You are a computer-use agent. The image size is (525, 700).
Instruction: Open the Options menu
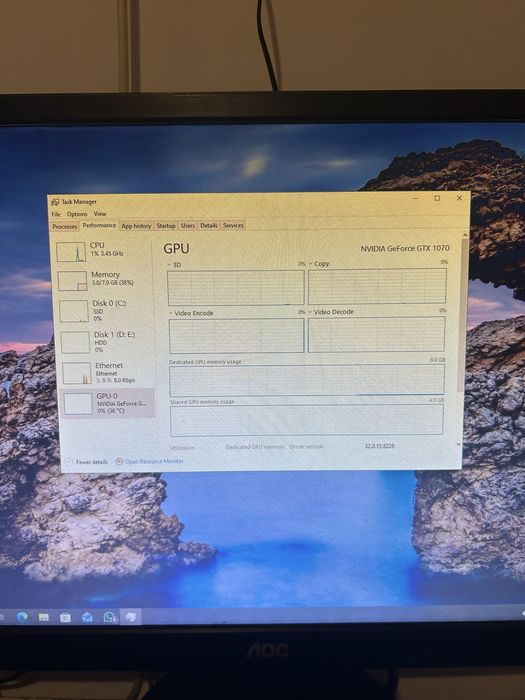pos(77,214)
